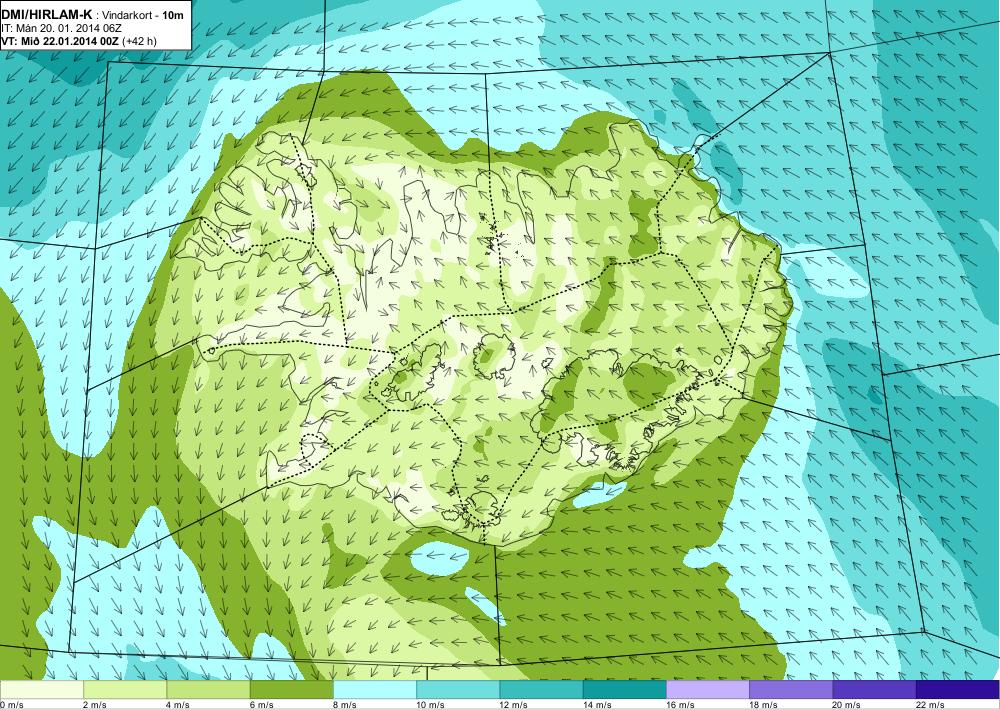Click the '8 m/s' legend label

click(345, 704)
